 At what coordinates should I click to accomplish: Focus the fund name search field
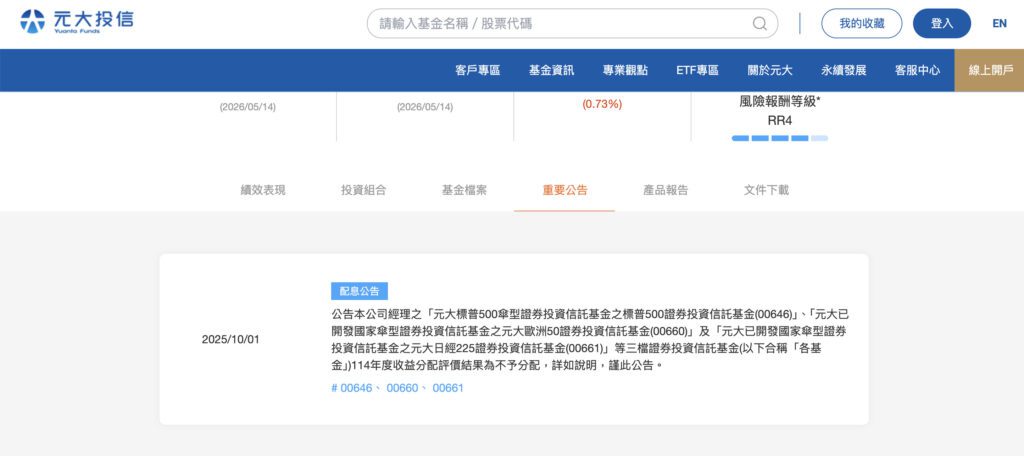(572, 24)
